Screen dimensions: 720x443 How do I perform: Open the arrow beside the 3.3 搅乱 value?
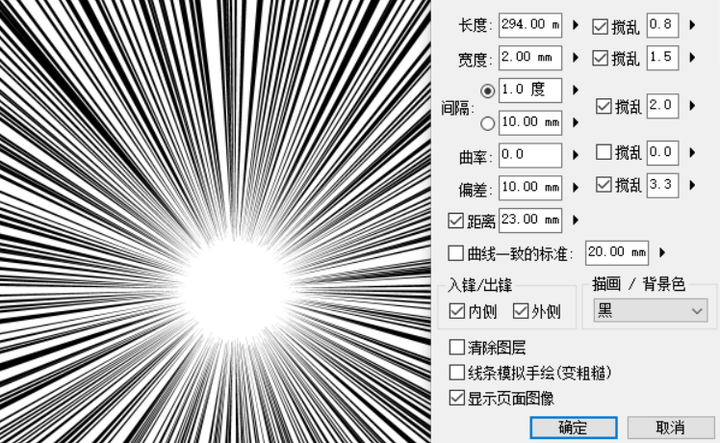coord(692,185)
